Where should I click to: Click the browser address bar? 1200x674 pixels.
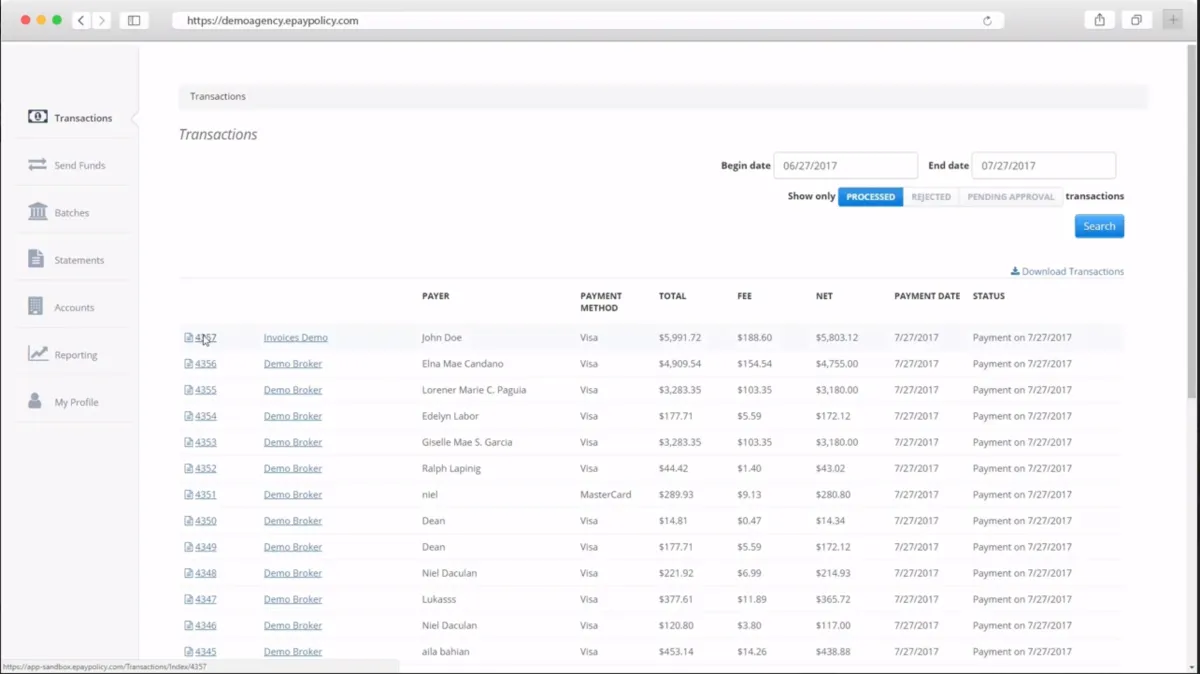(580, 20)
